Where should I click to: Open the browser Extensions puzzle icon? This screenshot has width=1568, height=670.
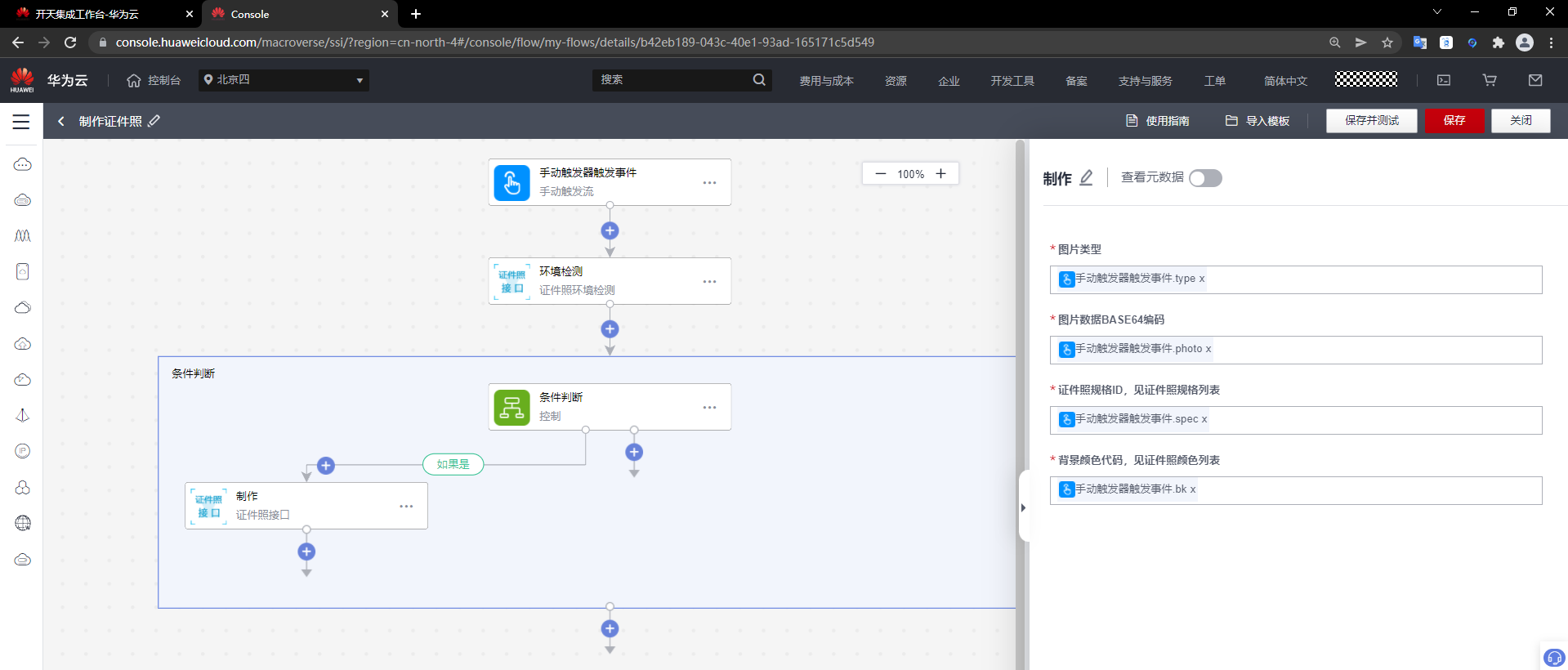coord(1499,42)
